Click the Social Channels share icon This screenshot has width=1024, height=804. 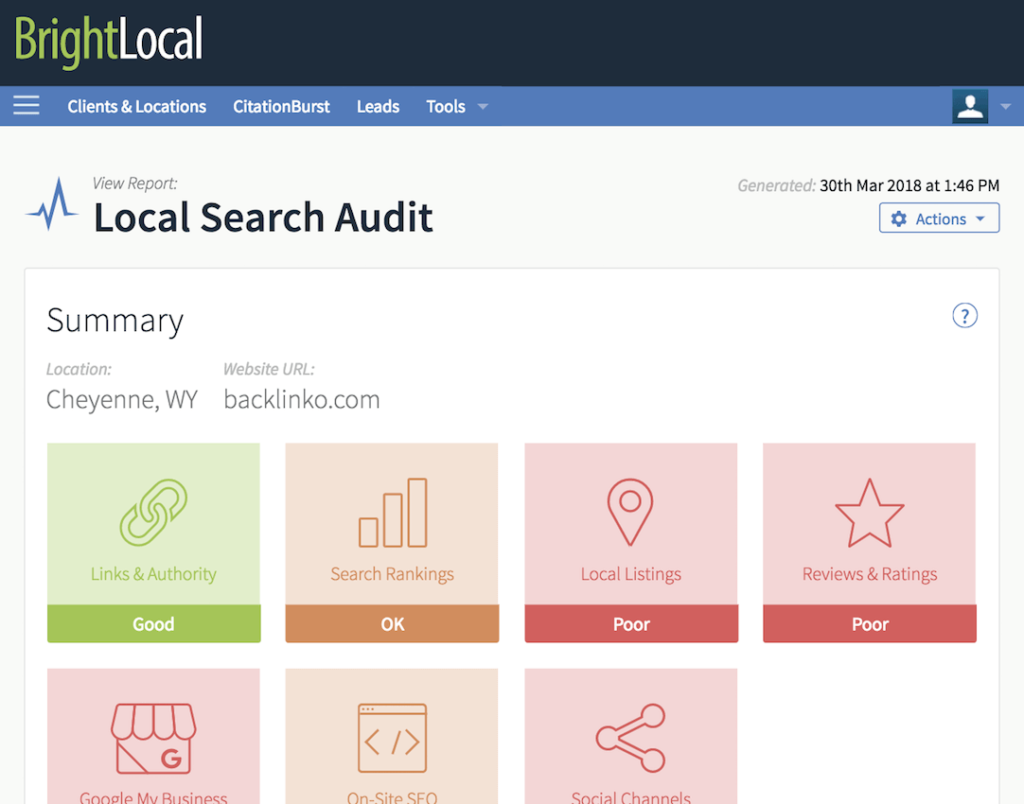coord(630,738)
